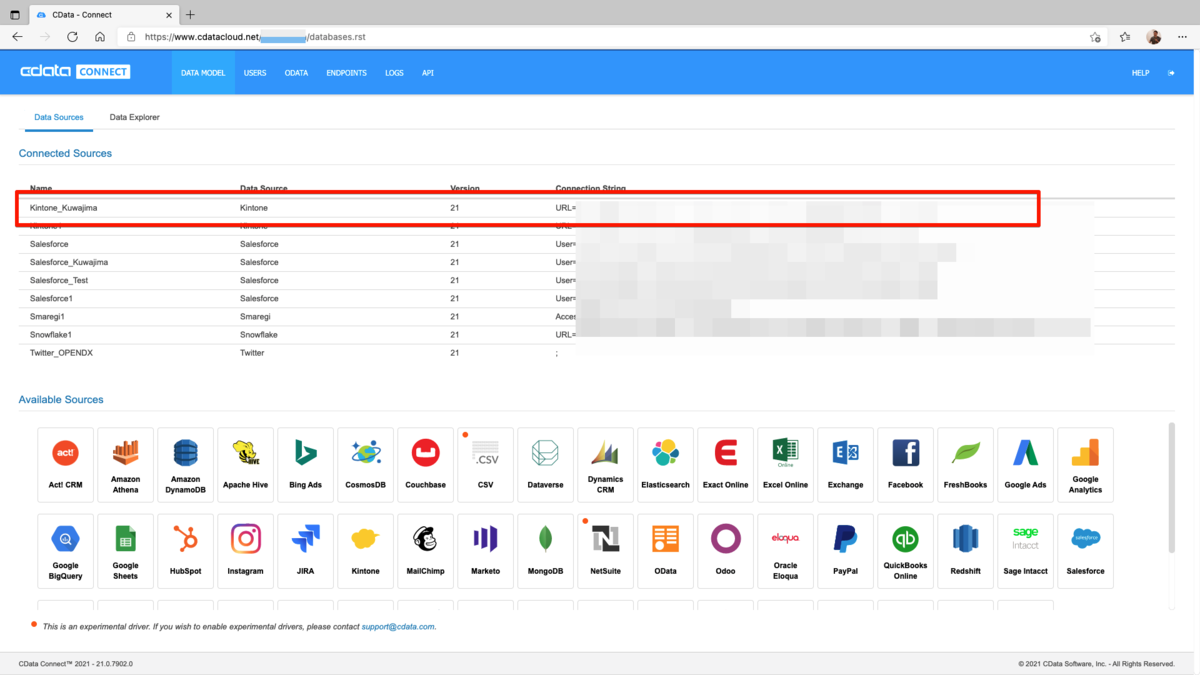The height and width of the screenshot is (675, 1200).
Task: Email support@cdata.com via the link
Action: tap(398, 627)
